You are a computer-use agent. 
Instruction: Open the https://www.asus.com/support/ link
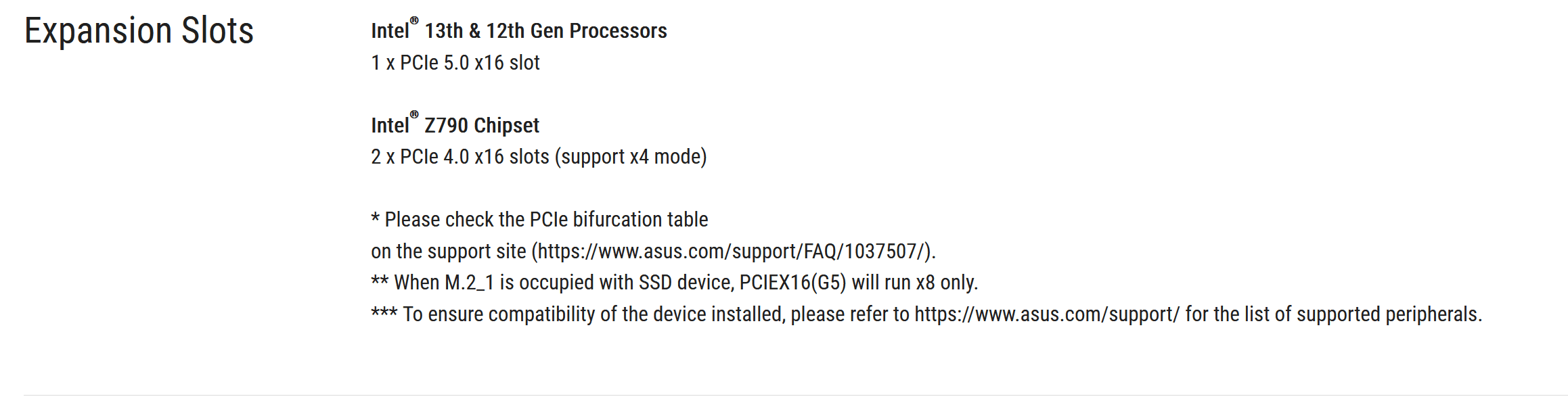click(x=1047, y=314)
